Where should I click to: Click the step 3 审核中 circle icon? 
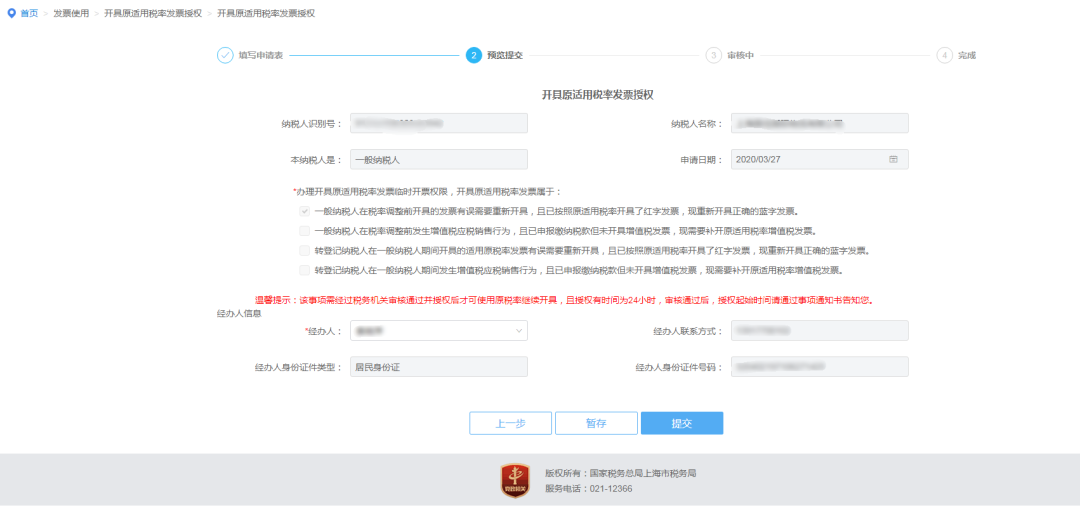[714, 55]
